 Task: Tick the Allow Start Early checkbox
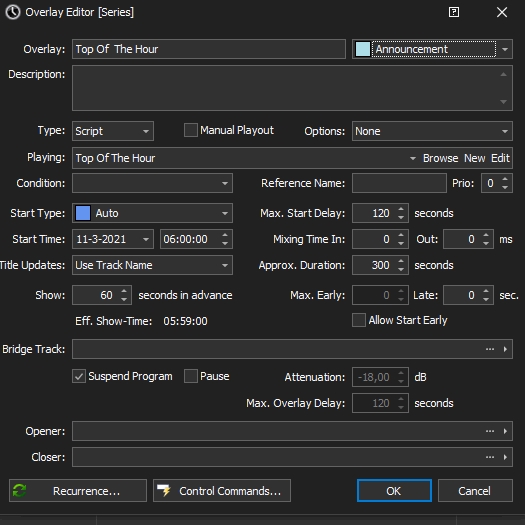coord(359,320)
